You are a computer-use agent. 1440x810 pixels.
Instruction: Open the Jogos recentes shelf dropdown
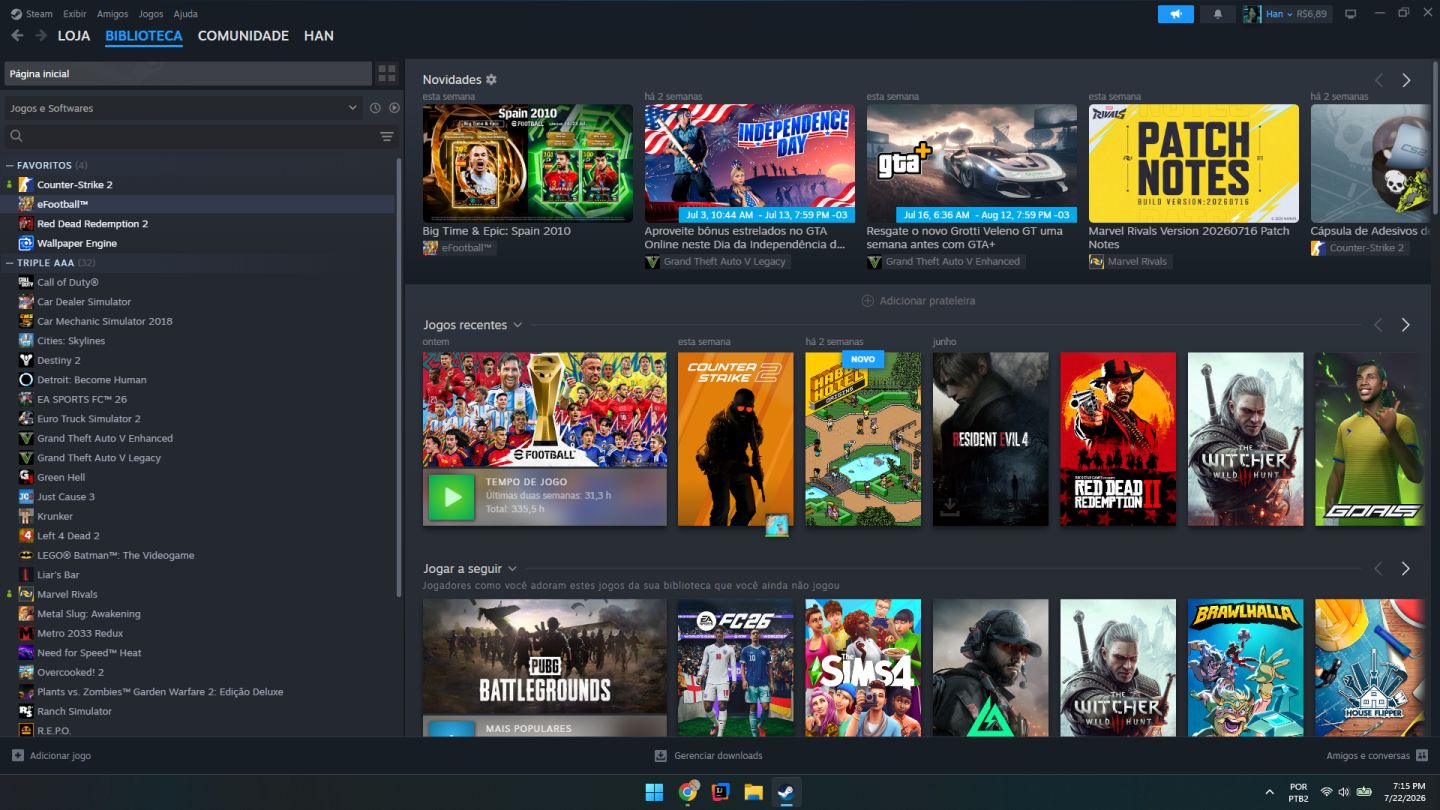pyautogui.click(x=517, y=325)
